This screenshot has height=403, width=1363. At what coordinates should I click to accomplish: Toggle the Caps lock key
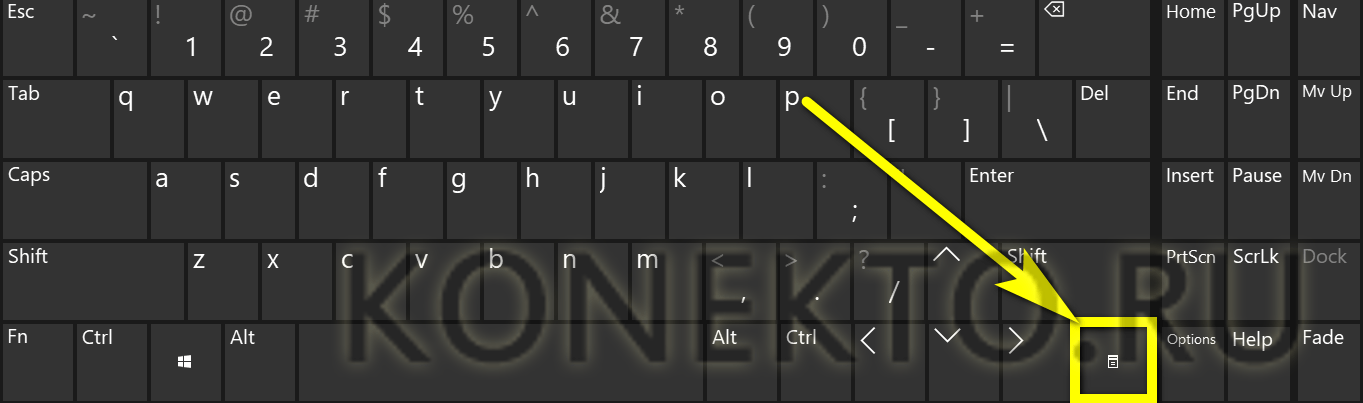tap(74, 199)
